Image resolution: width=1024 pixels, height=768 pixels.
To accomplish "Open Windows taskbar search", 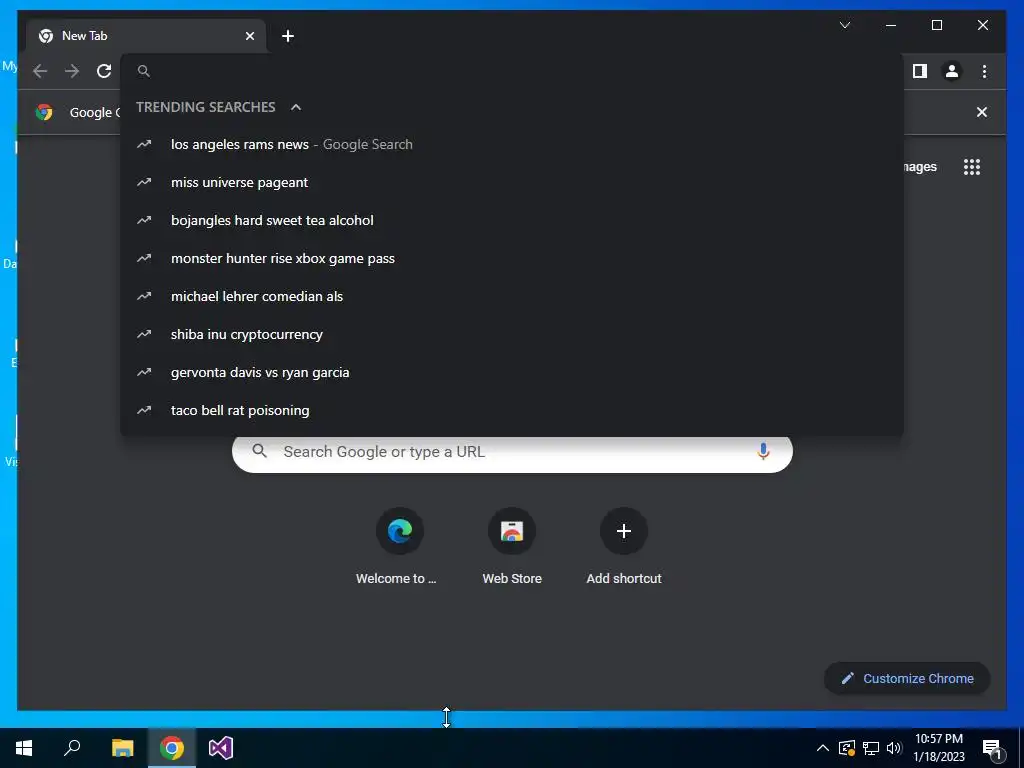I will point(72,748).
